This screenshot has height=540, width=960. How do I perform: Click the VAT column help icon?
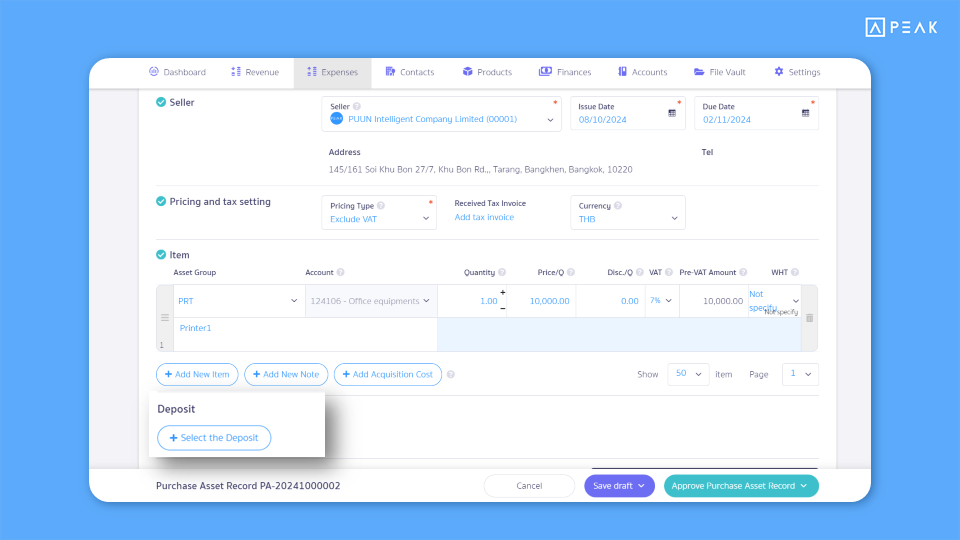(x=669, y=272)
